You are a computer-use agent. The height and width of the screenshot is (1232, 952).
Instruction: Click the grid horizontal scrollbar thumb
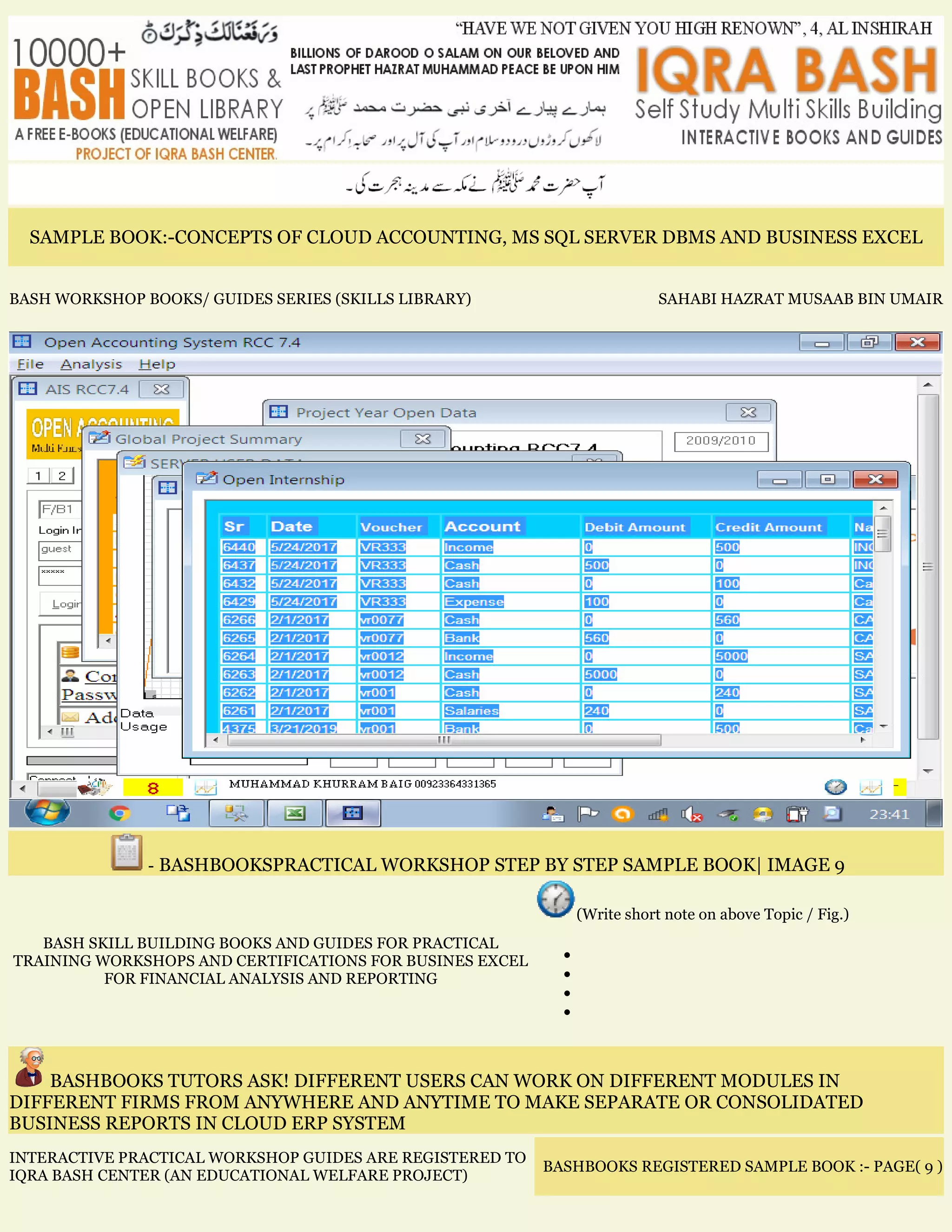444,740
